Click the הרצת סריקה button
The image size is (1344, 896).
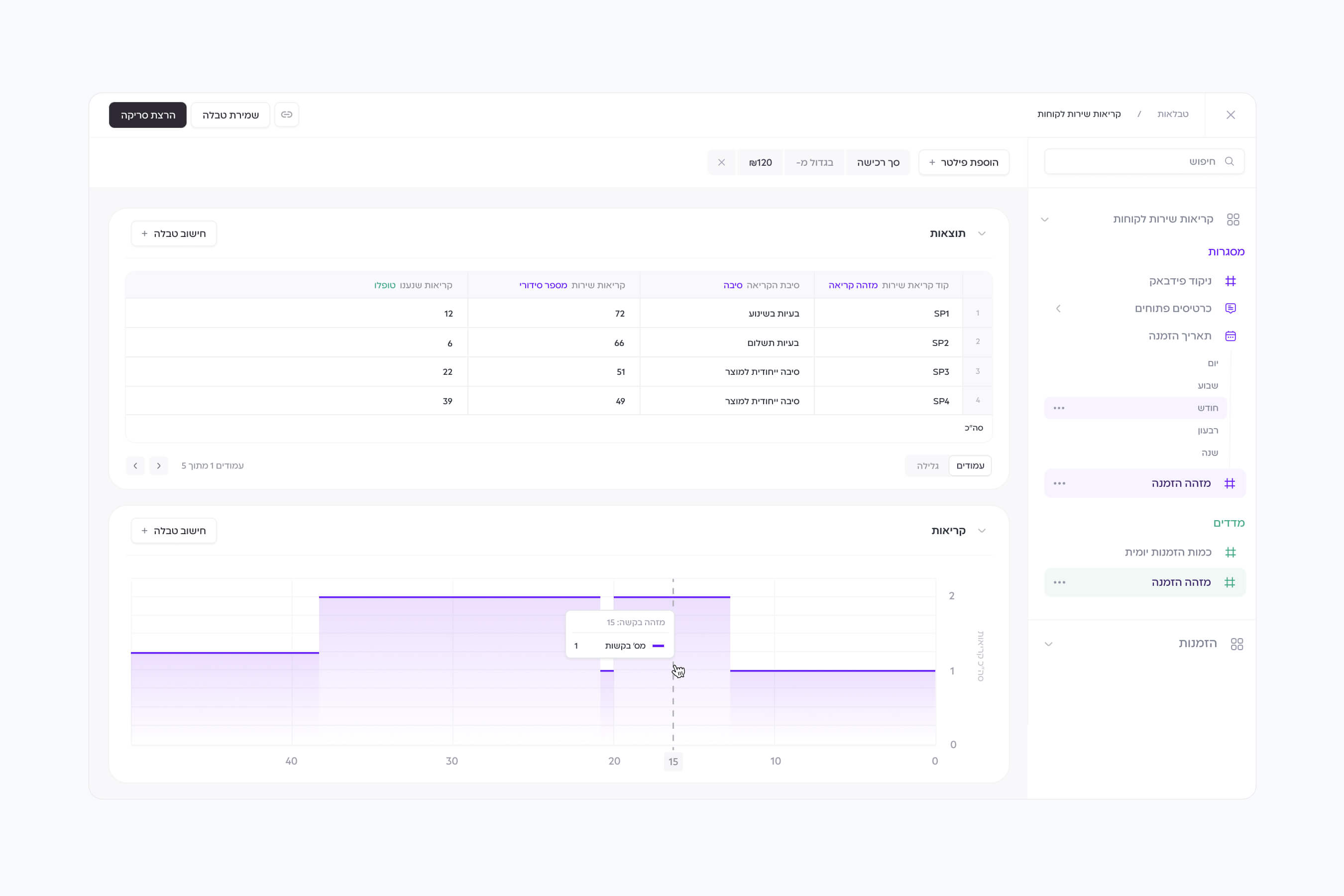(x=147, y=115)
